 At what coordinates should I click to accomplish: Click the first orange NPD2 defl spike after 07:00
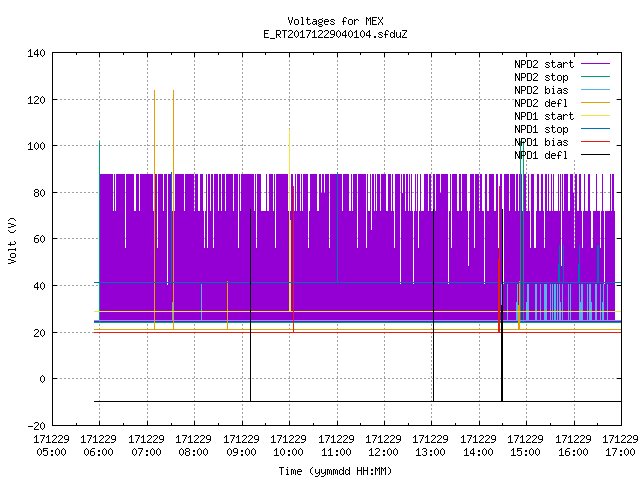point(154,210)
